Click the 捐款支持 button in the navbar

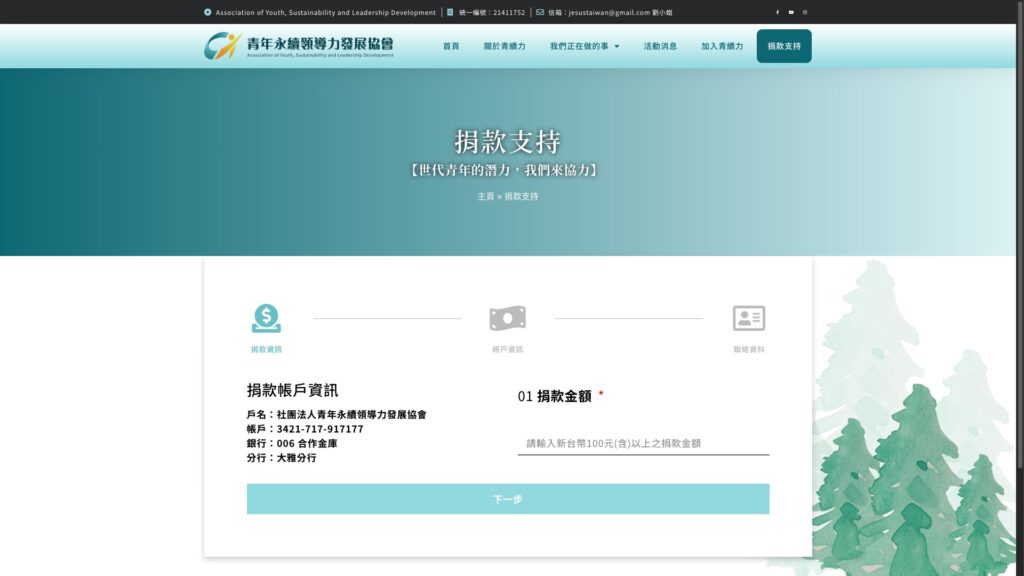click(x=784, y=46)
